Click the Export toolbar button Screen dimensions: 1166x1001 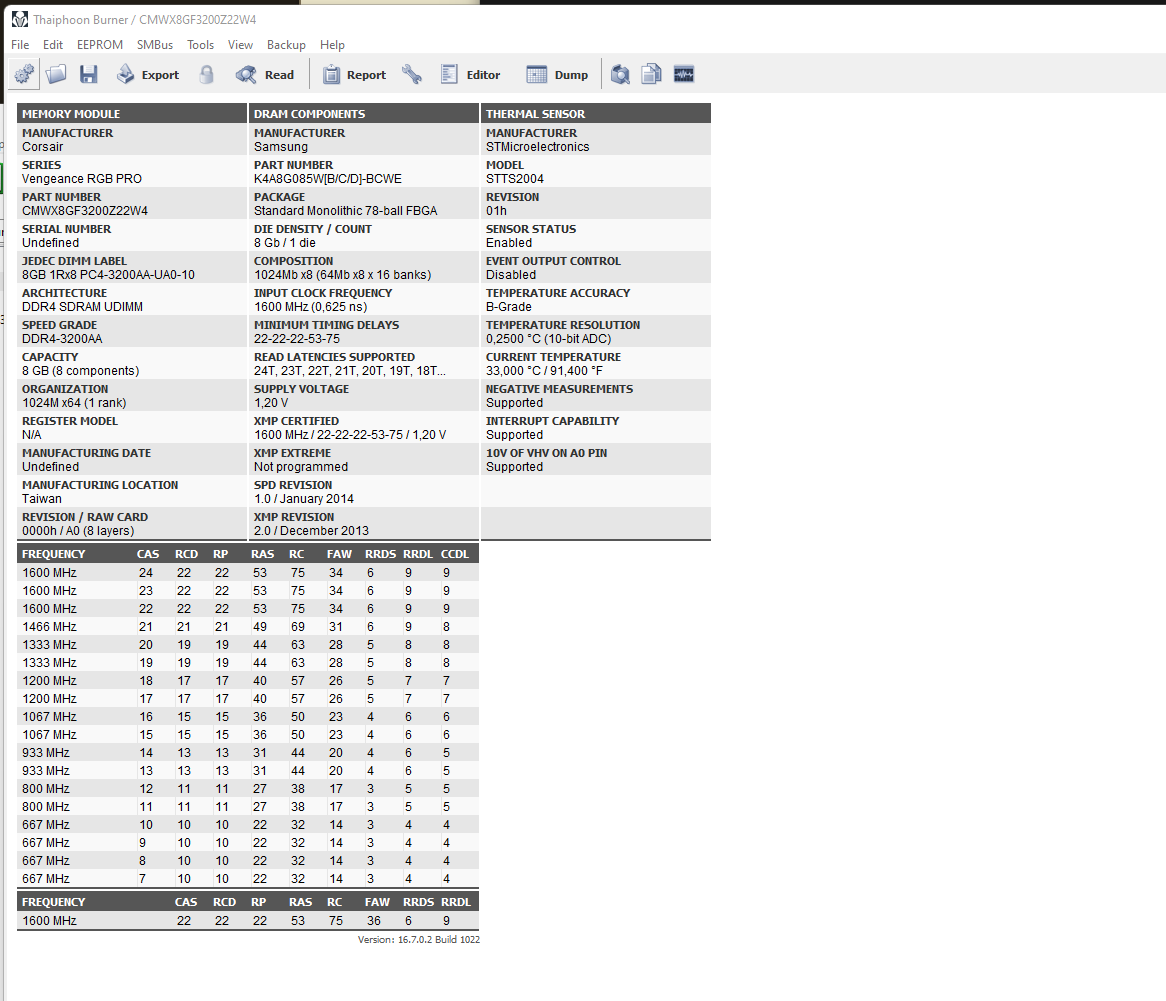coord(148,74)
